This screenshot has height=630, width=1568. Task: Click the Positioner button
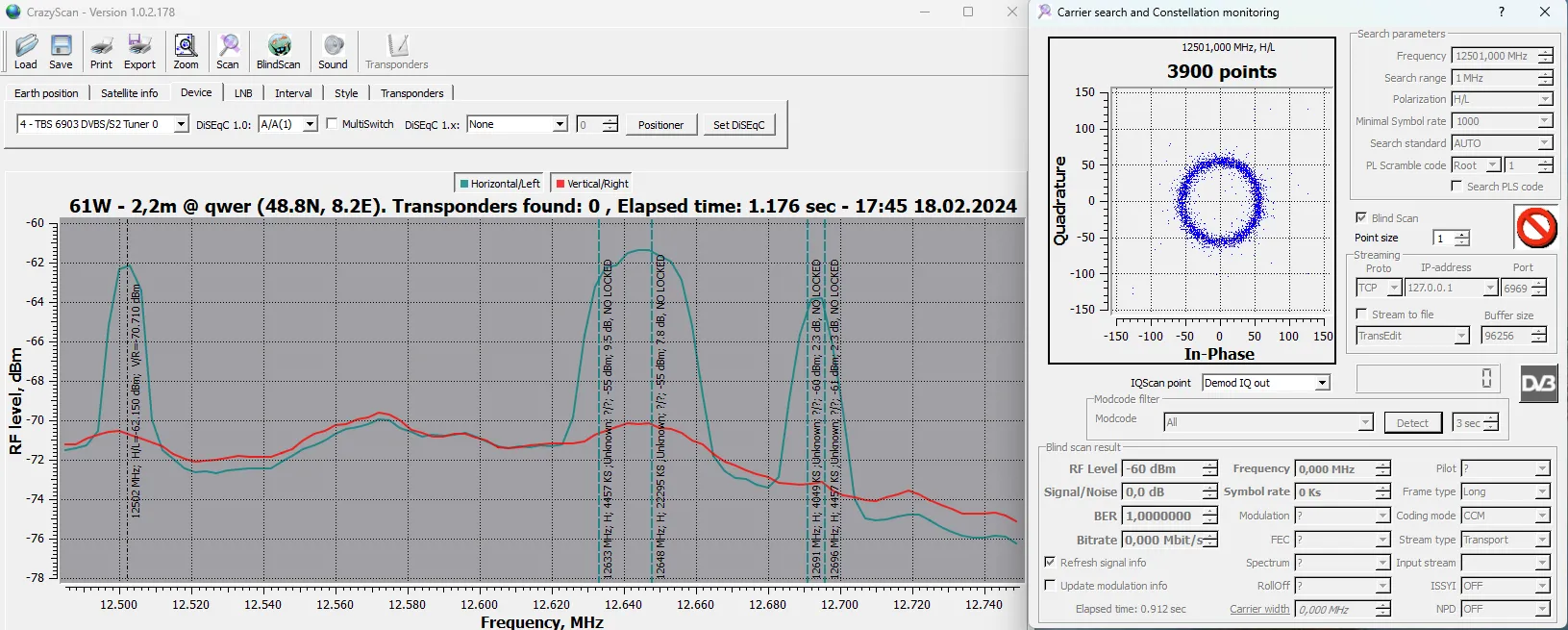click(x=660, y=125)
